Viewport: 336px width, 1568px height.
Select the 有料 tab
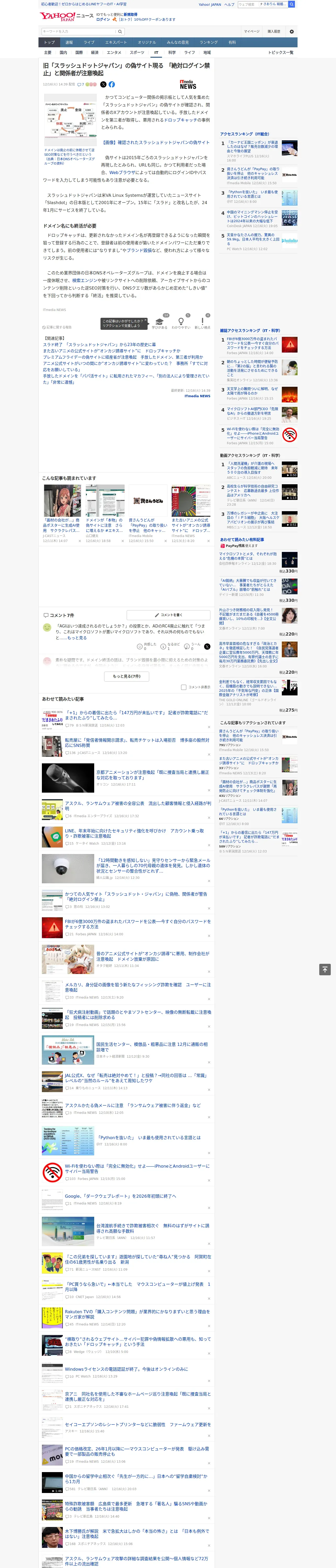point(232,43)
